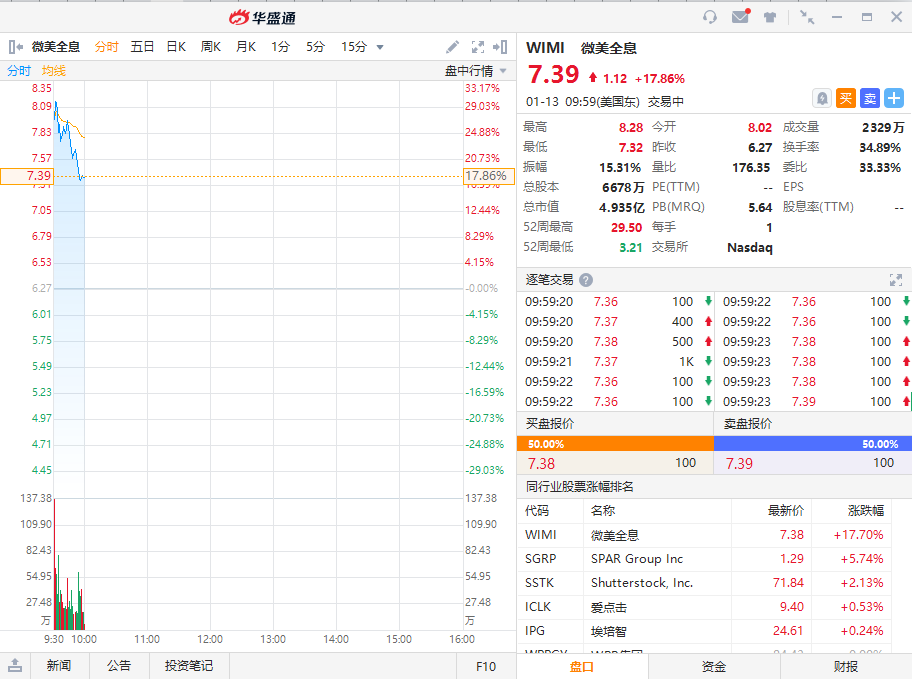Click the 量比 value 176.35

[x=751, y=168]
